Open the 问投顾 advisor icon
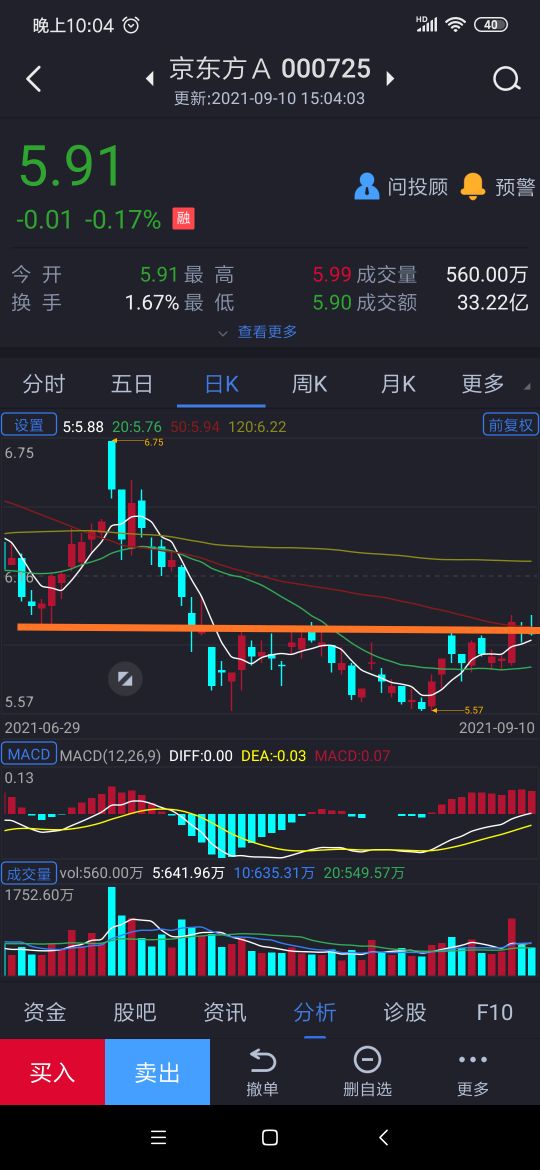 [366, 187]
